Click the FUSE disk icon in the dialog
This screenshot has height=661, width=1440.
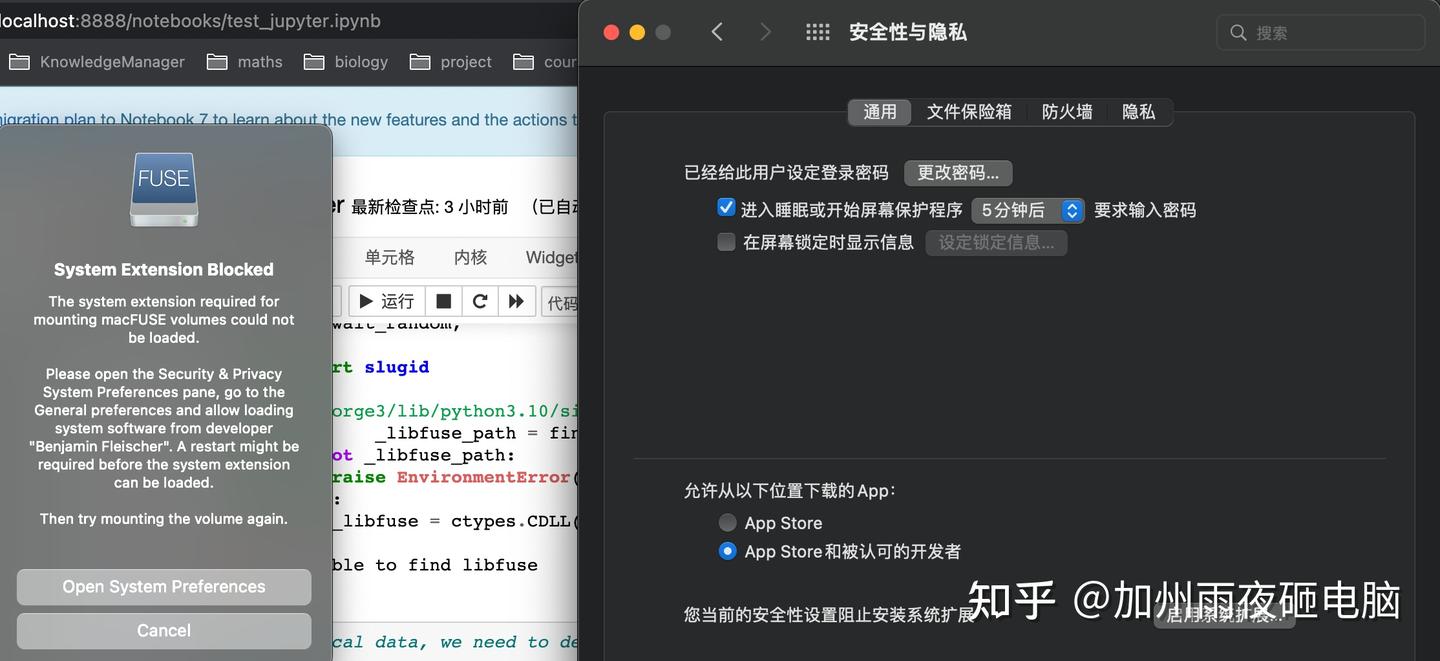[163, 188]
